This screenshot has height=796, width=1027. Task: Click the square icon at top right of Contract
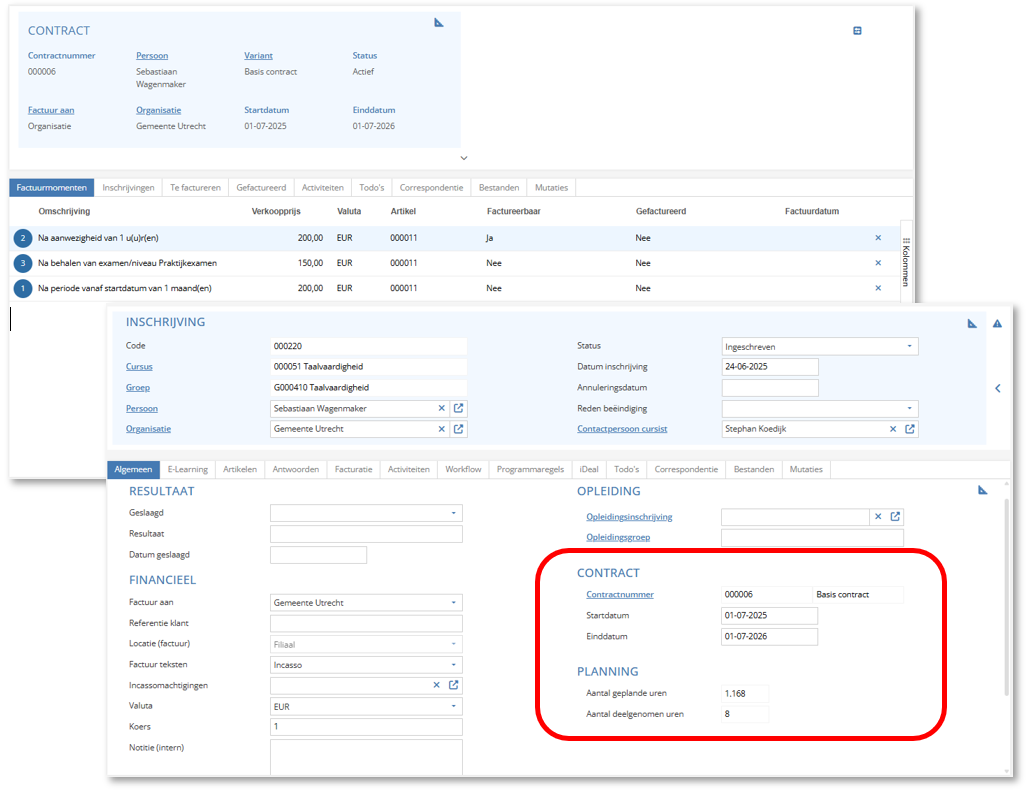click(x=857, y=31)
